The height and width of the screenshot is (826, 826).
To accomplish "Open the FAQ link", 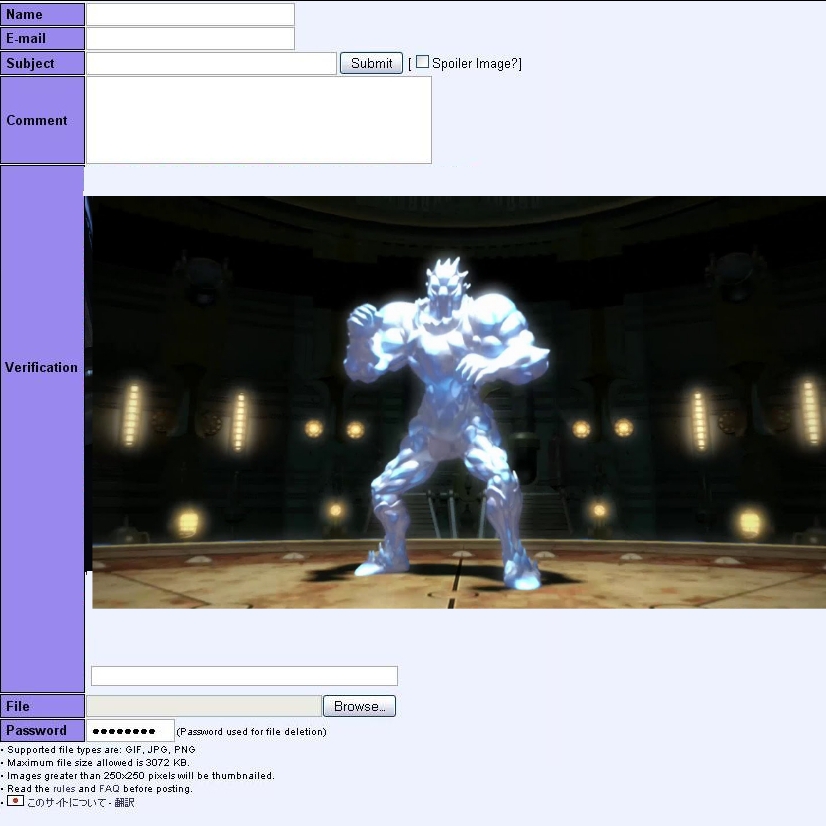I will click(x=109, y=789).
